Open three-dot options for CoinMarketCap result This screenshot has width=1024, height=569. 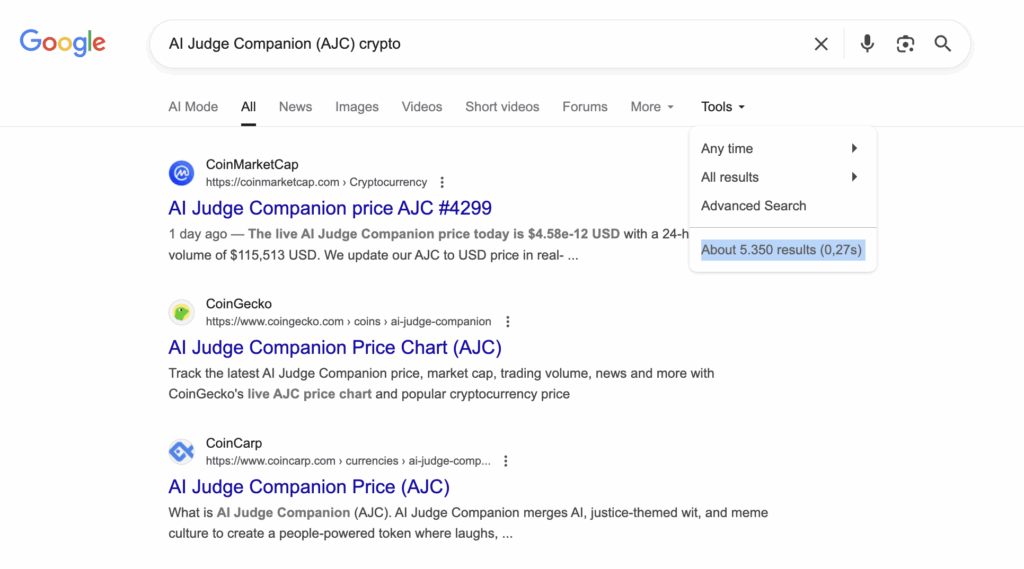(x=442, y=183)
